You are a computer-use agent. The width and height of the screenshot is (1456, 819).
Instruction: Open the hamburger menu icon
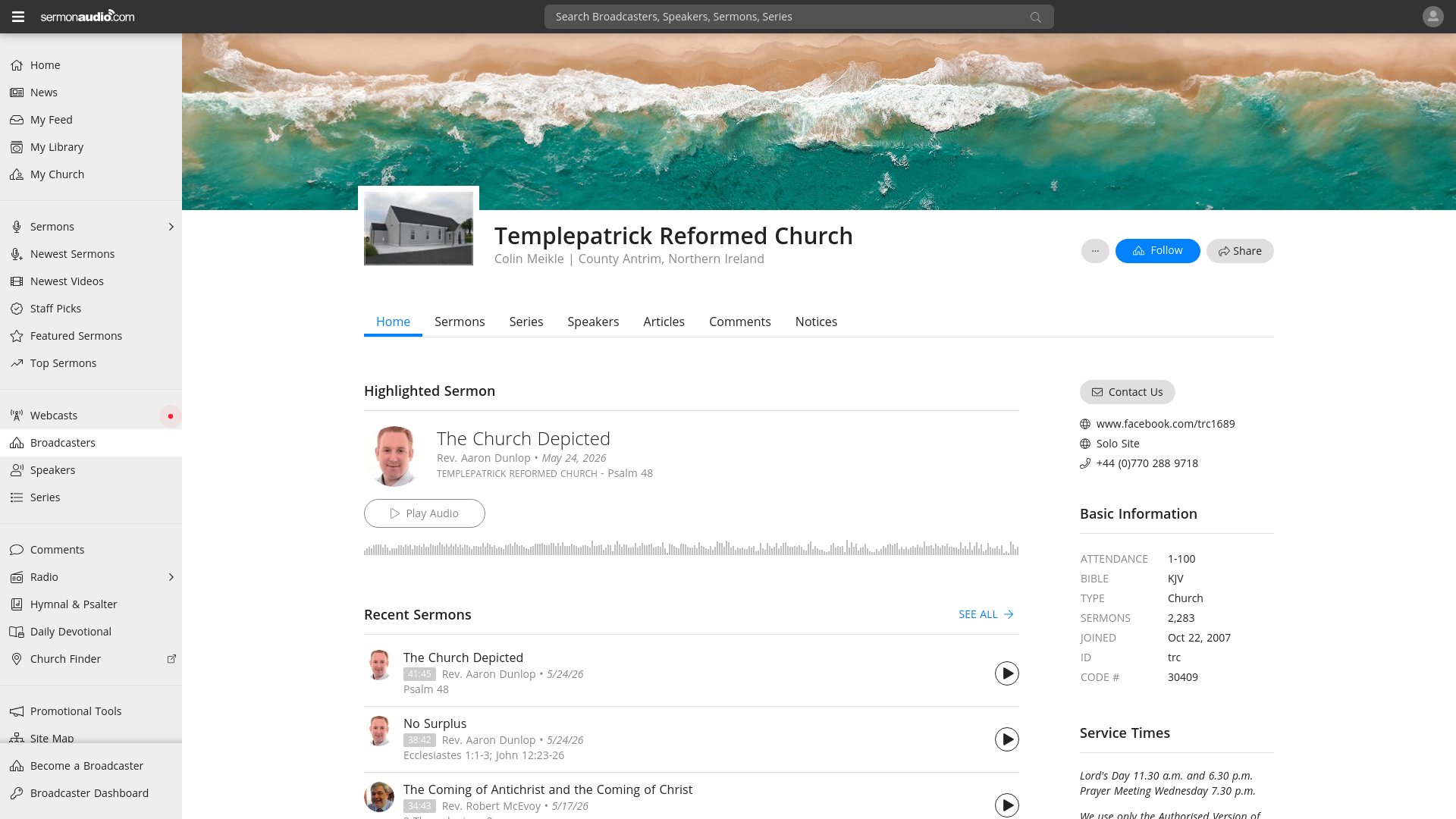pos(18,17)
